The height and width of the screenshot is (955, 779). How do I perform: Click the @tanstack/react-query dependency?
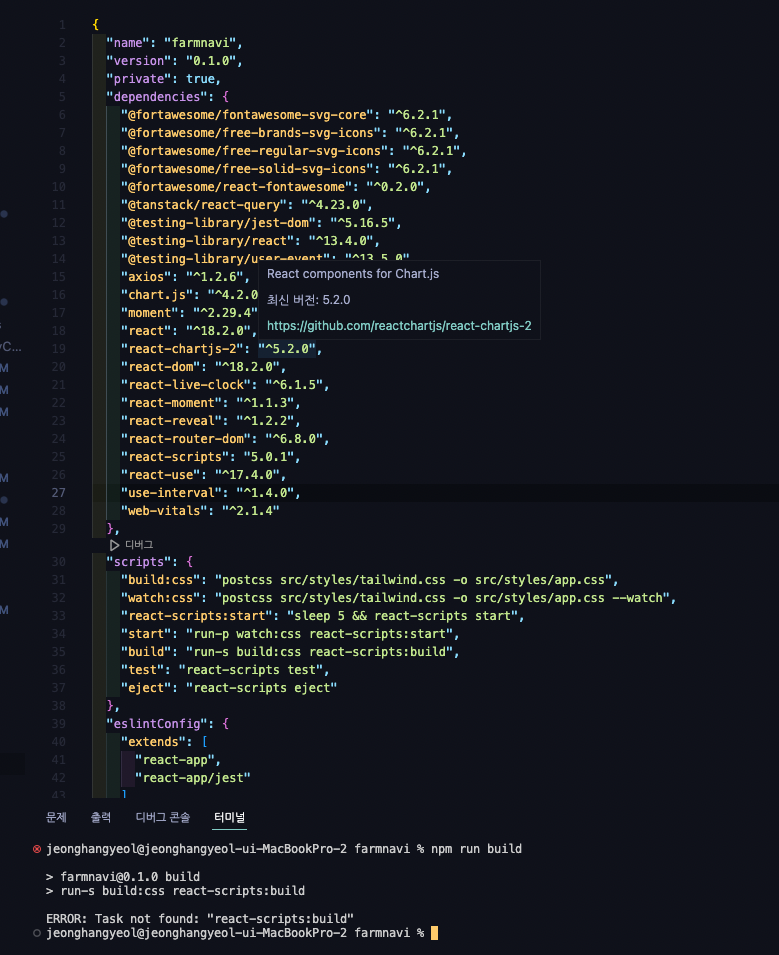[x=247, y=205]
